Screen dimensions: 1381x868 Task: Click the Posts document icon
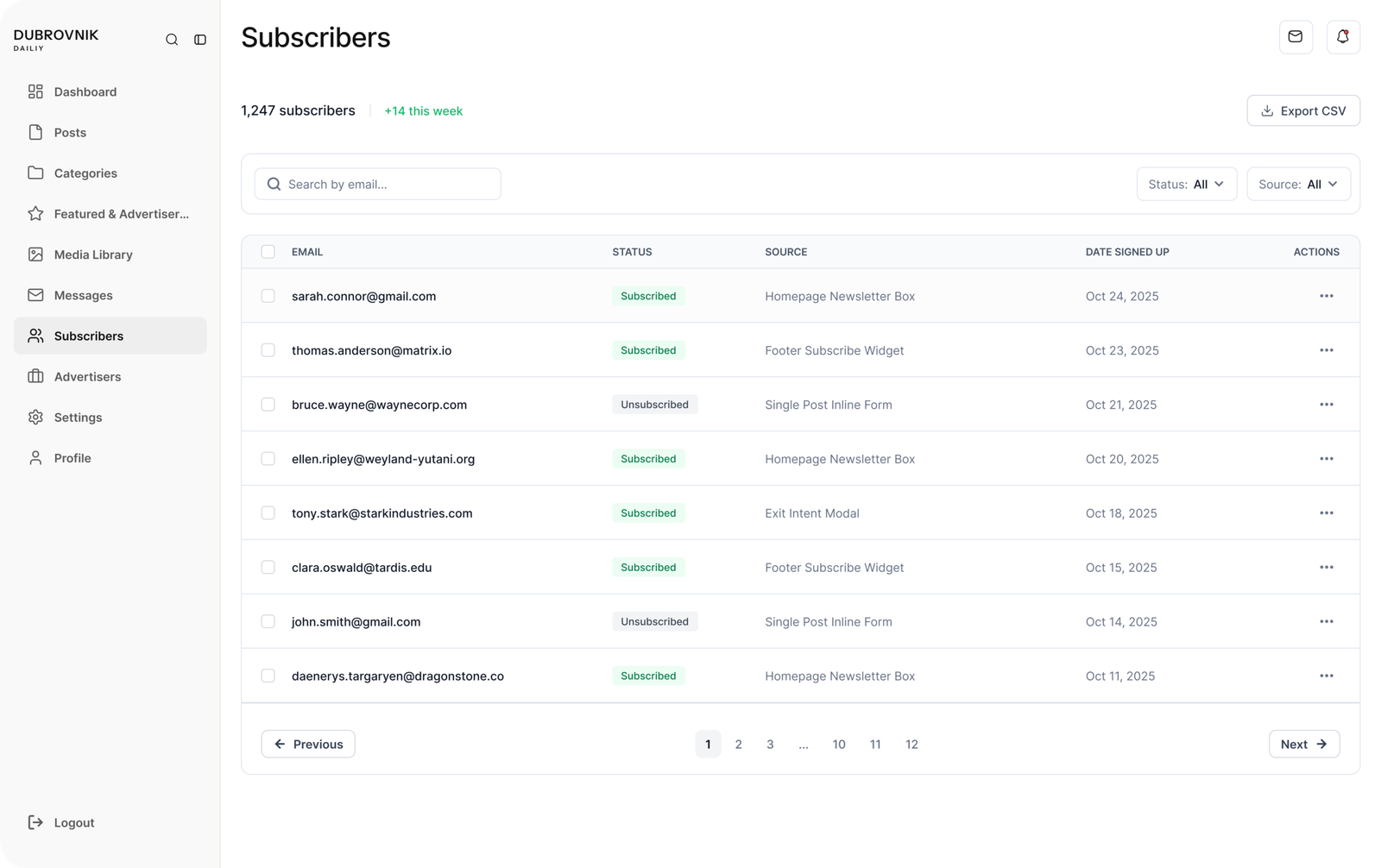click(35, 132)
